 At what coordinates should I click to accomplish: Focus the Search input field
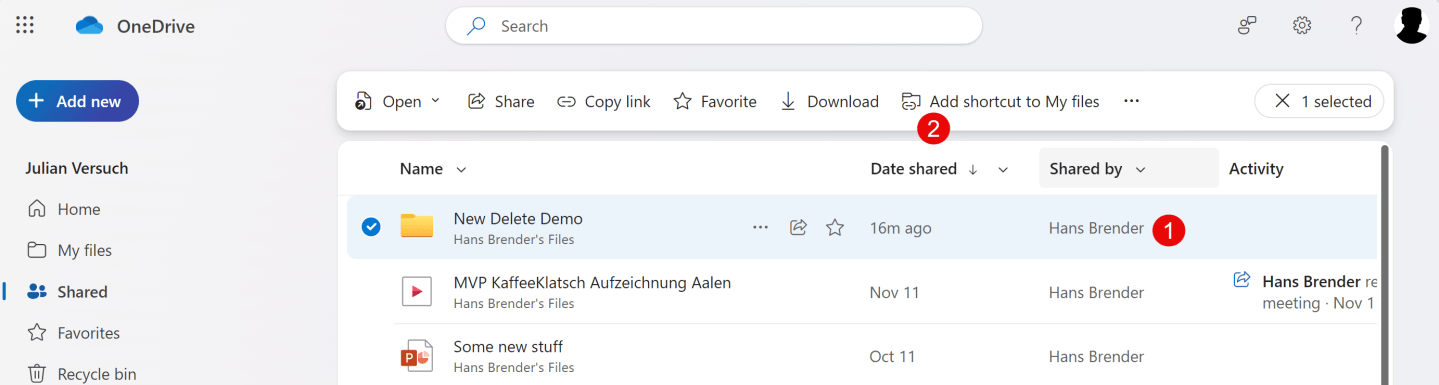714,26
